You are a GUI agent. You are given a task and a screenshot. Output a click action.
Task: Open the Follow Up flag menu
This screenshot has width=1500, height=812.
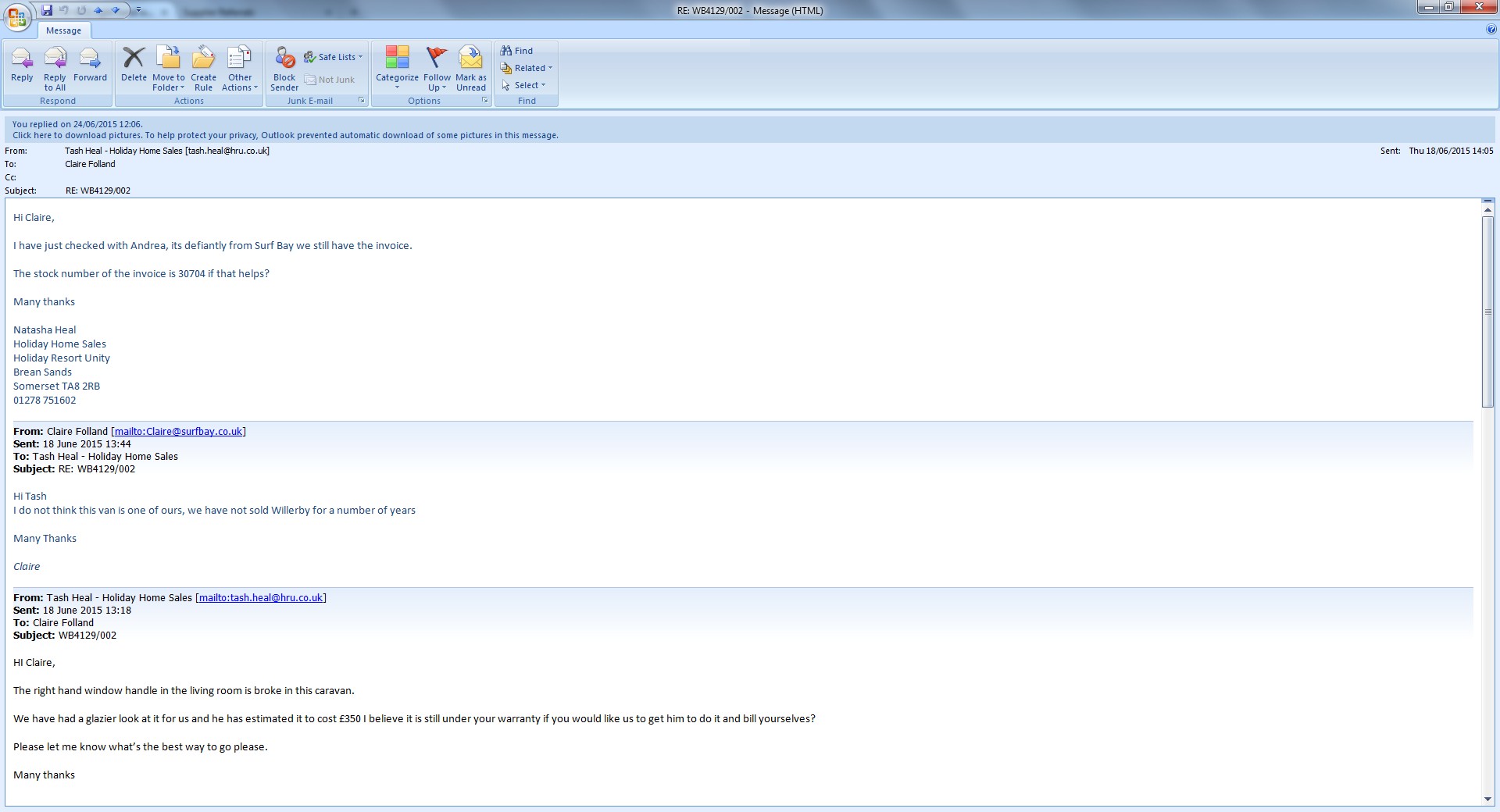[437, 69]
